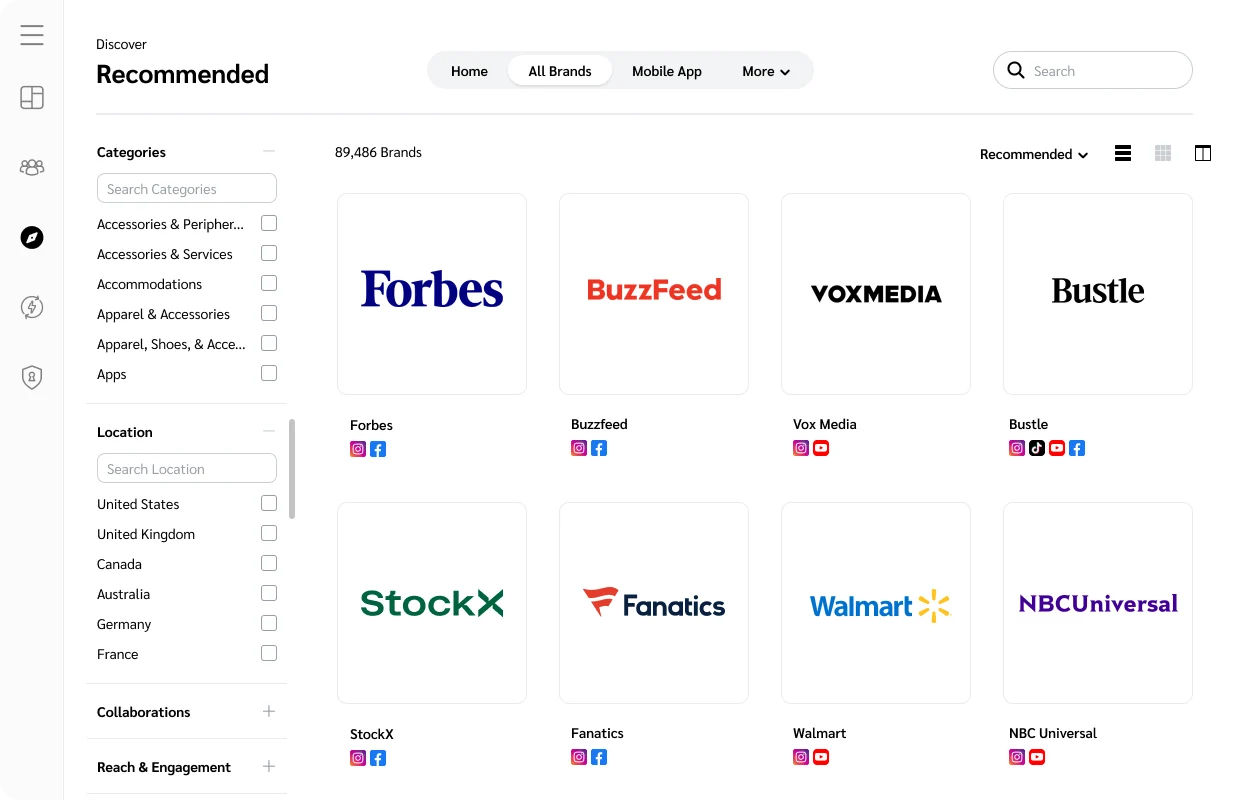Click the lightning sync icon in sidebar
Screen dimensions: 1250x800
click(x=31, y=307)
